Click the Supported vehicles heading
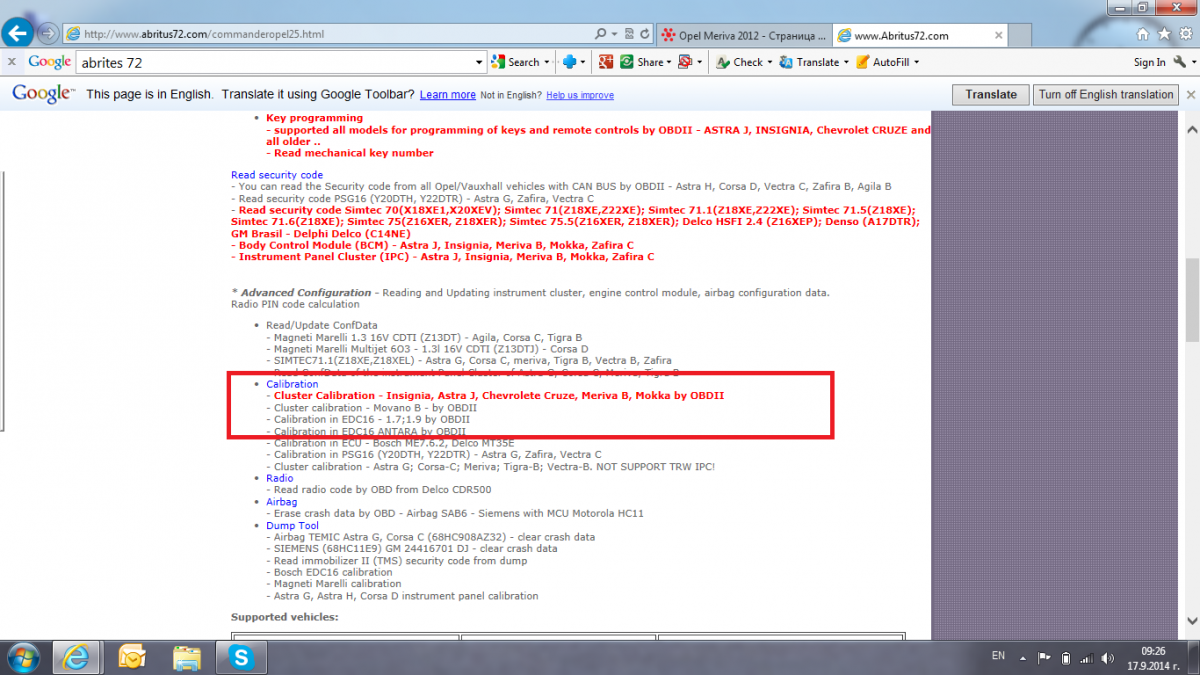Image resolution: width=1200 pixels, height=675 pixels. coord(285,617)
